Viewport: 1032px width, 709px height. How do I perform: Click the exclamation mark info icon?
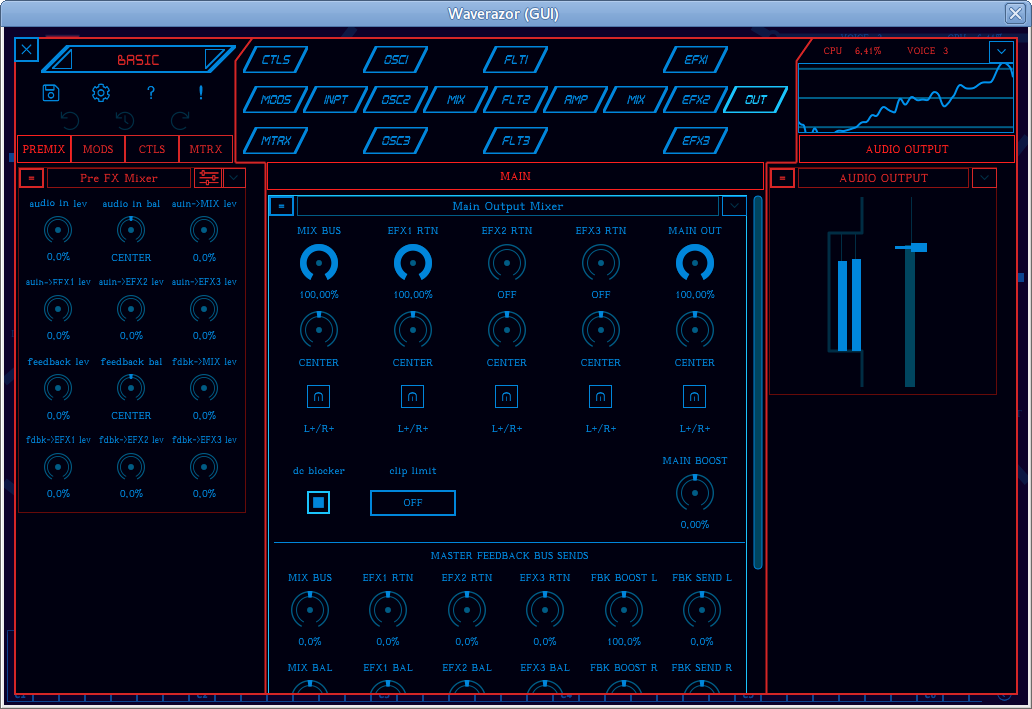click(201, 93)
